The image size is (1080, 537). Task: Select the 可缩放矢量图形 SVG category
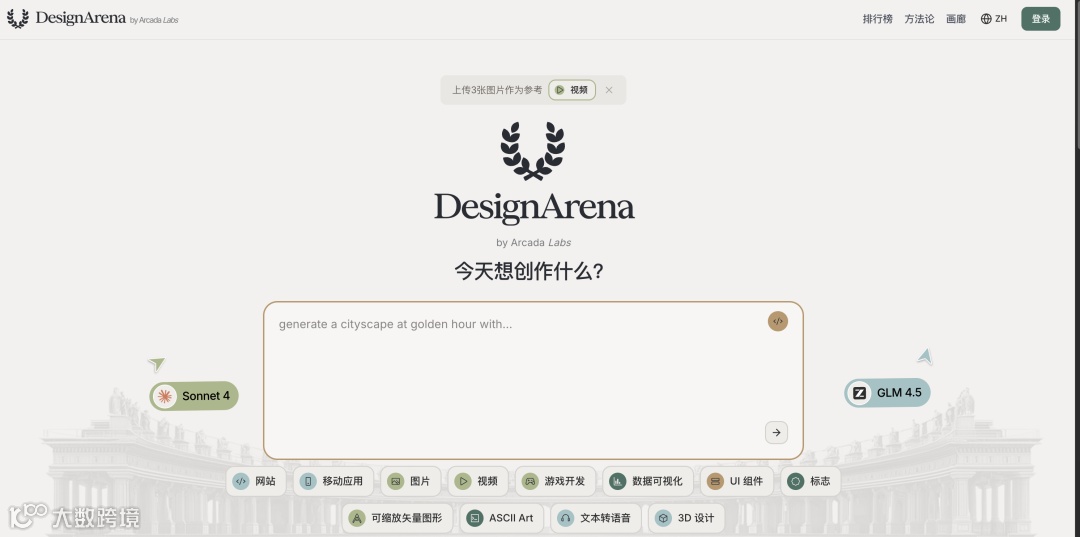tap(397, 518)
